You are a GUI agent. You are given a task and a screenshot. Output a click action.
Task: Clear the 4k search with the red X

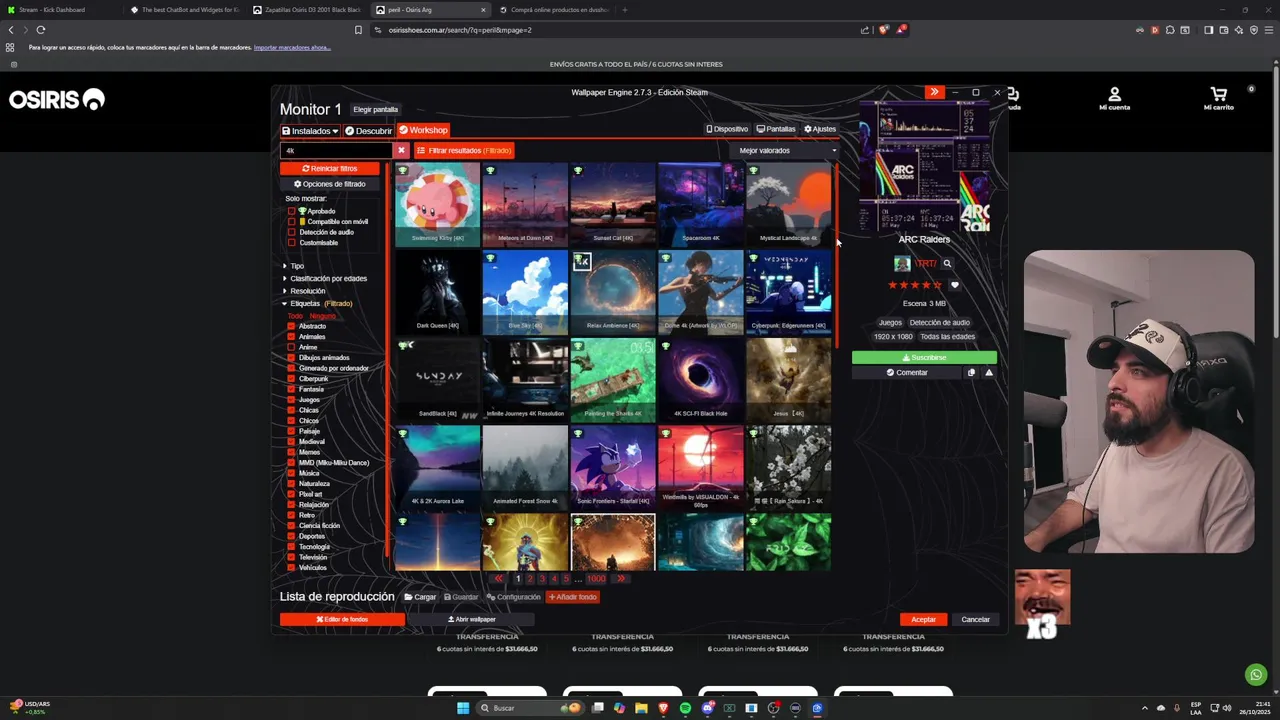[401, 150]
